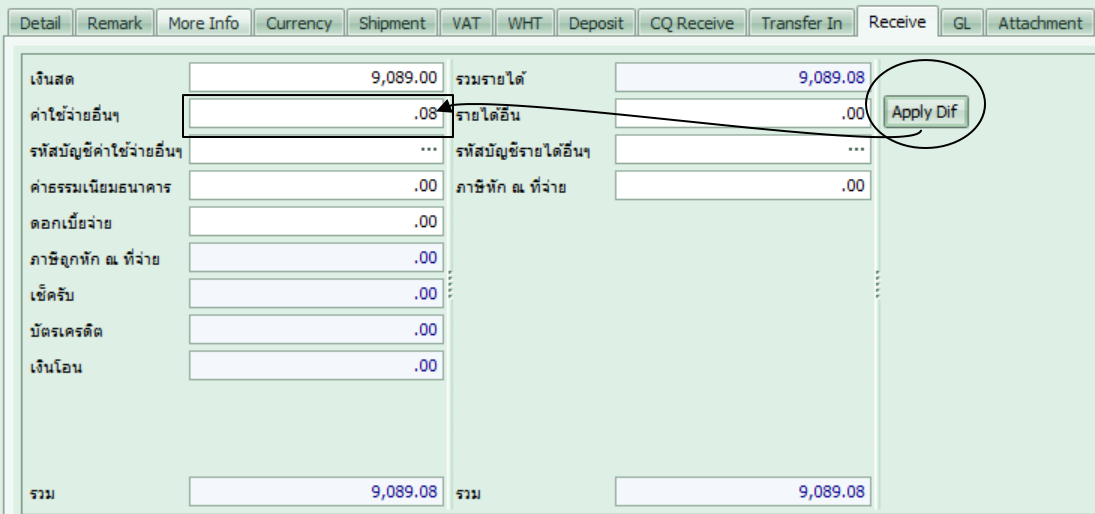This screenshot has height=514, width=1095.
Task: Switch to the VAT tab
Action: coord(466,23)
